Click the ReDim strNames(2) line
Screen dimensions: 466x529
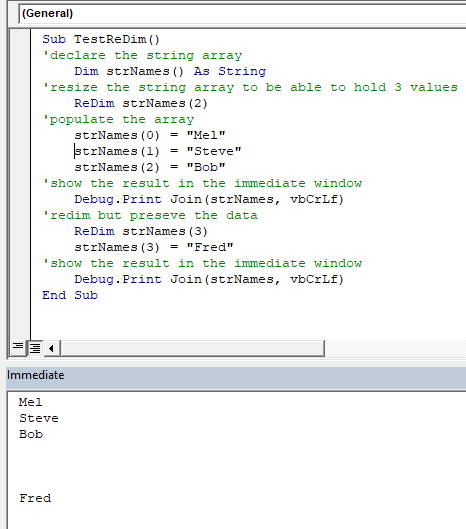(x=141, y=103)
